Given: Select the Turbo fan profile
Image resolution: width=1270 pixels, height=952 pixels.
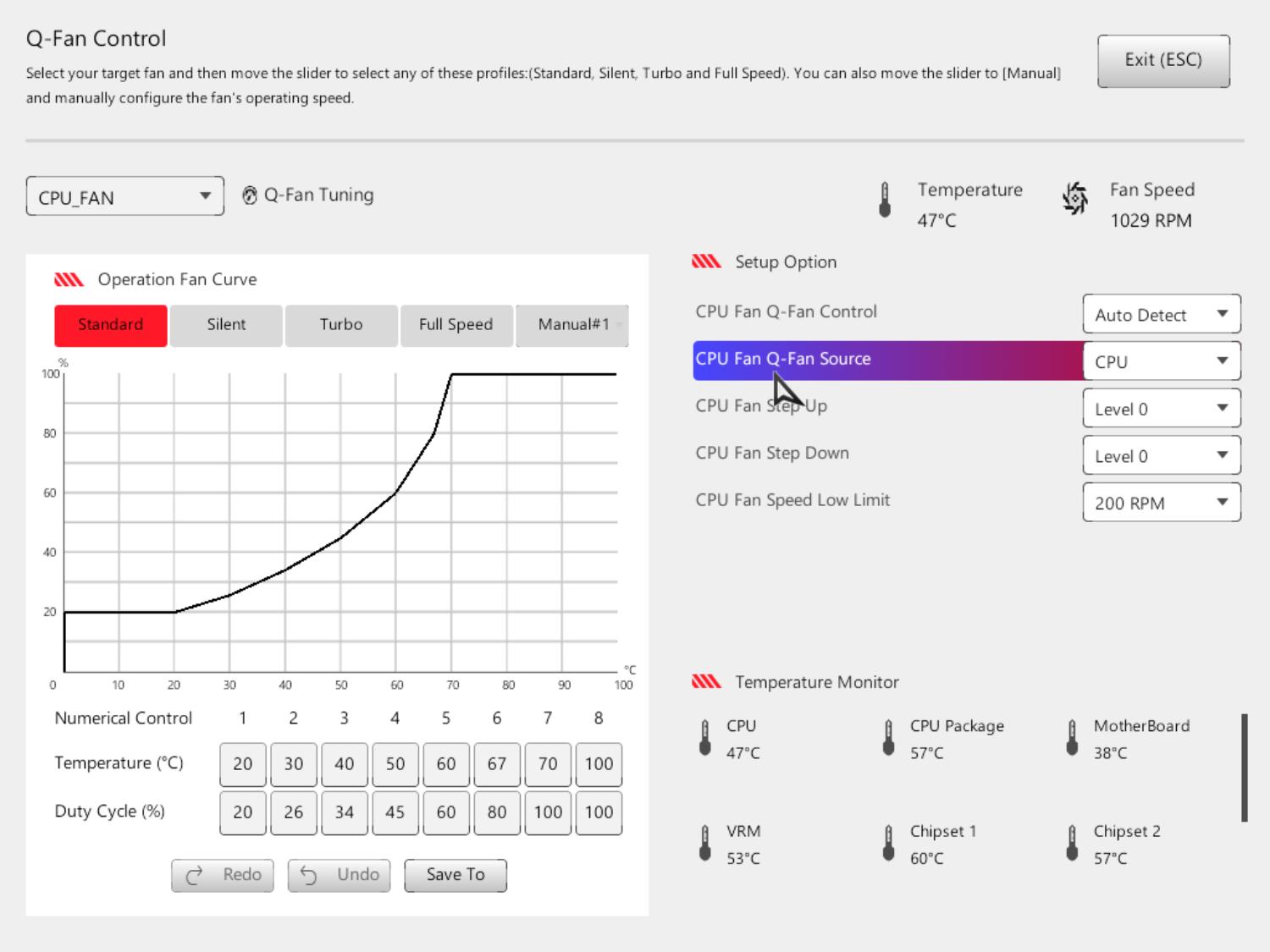Looking at the screenshot, I should point(341,325).
